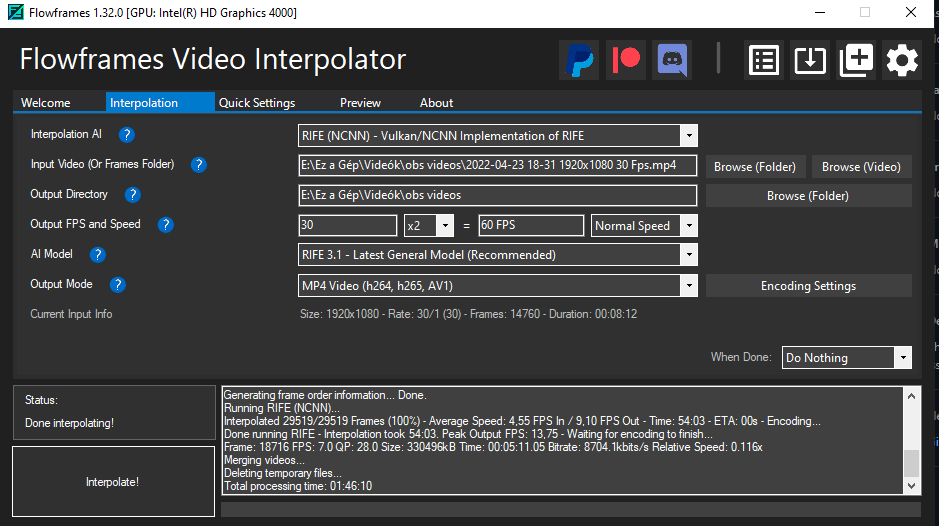939x526 pixels.
Task: Minimize the Flowframes window
Action: [820, 12]
